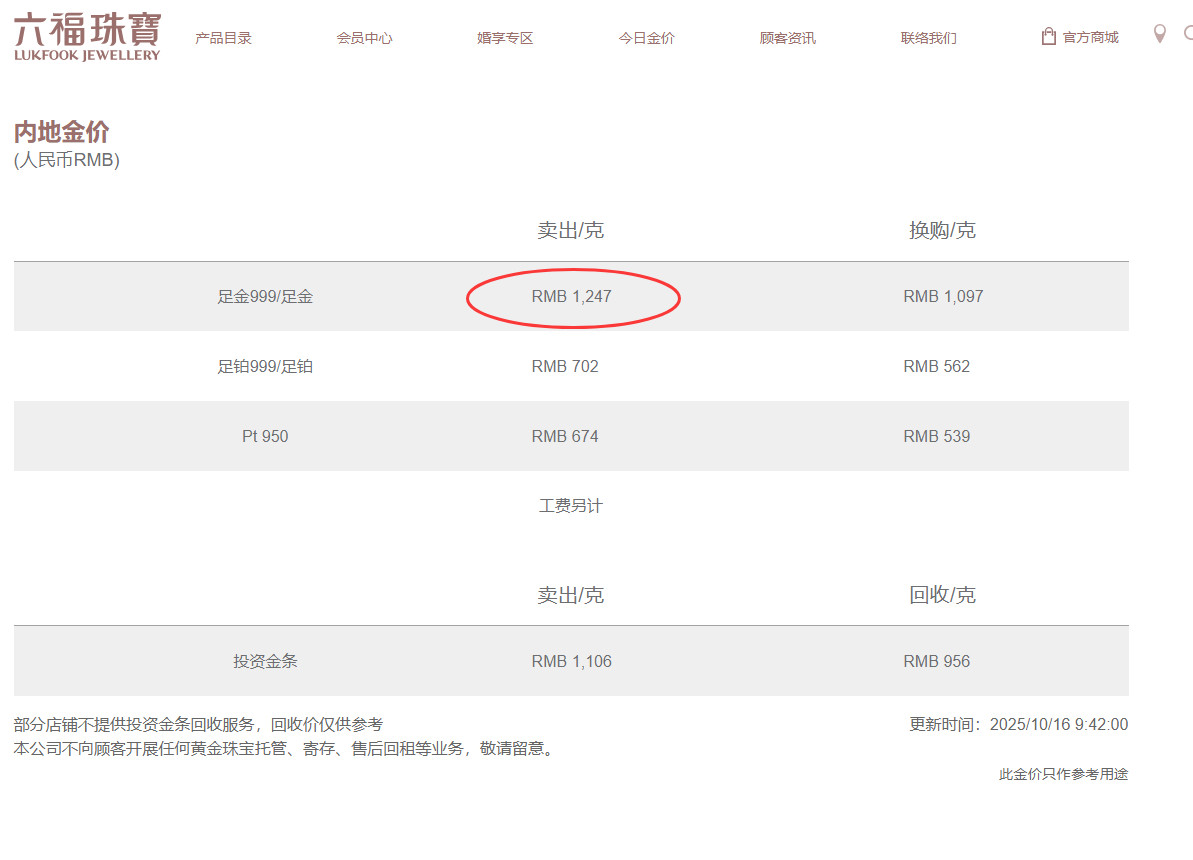Click the Pt 950 exchange price RMB 539
The width and height of the screenshot is (1193, 860).
936,437
